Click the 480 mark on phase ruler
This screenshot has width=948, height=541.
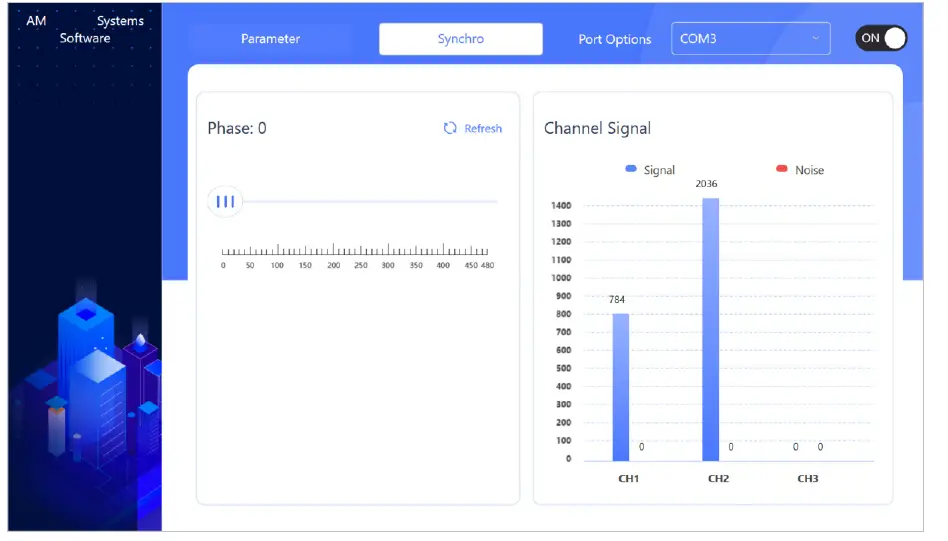(487, 265)
